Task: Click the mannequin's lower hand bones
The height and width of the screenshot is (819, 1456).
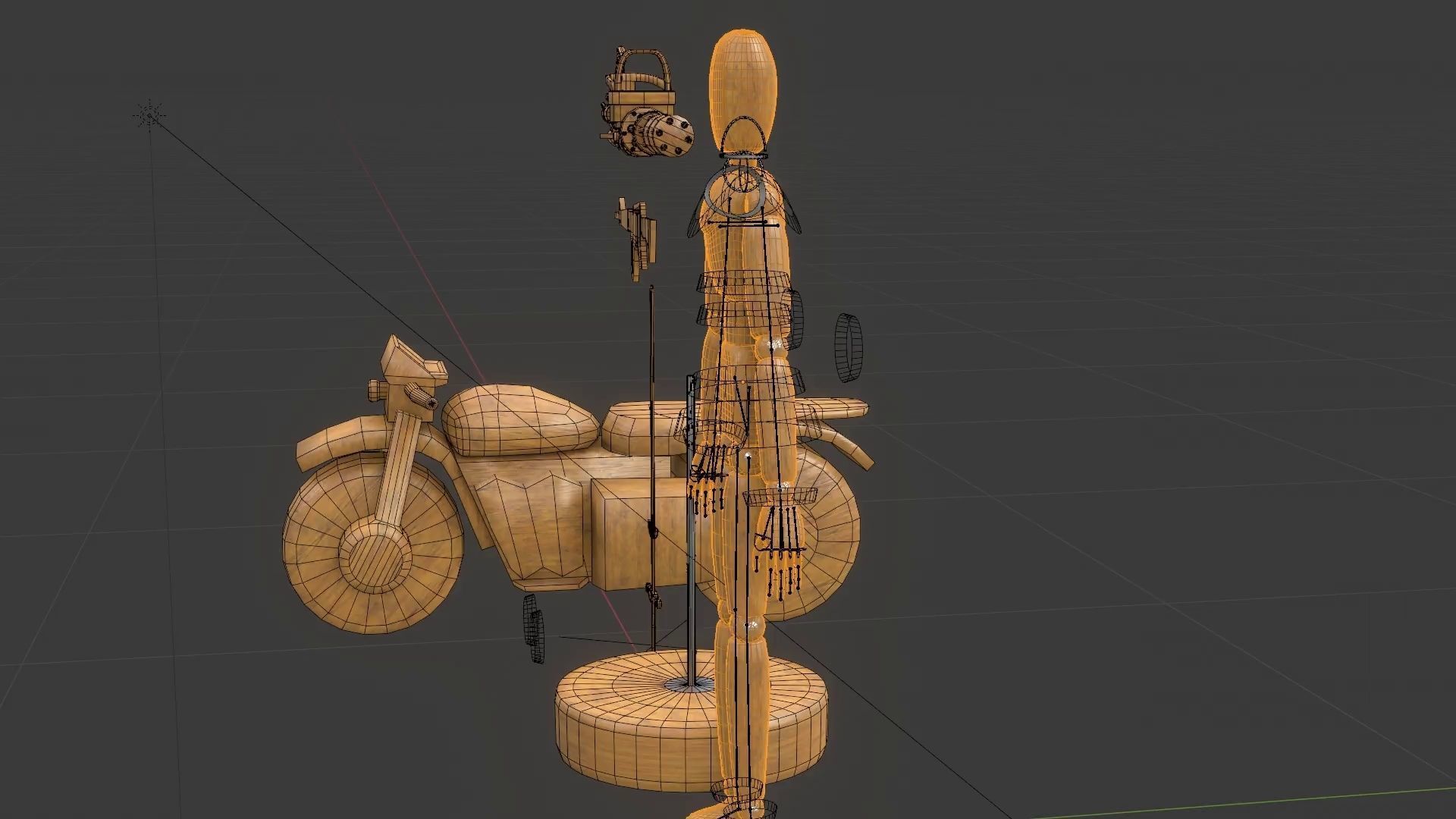Action: [781, 552]
